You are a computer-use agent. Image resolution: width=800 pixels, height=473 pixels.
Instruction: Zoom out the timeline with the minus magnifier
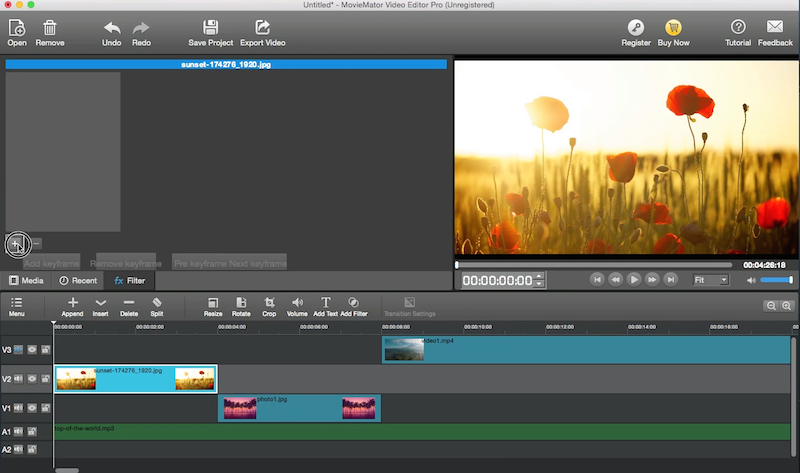click(x=772, y=305)
